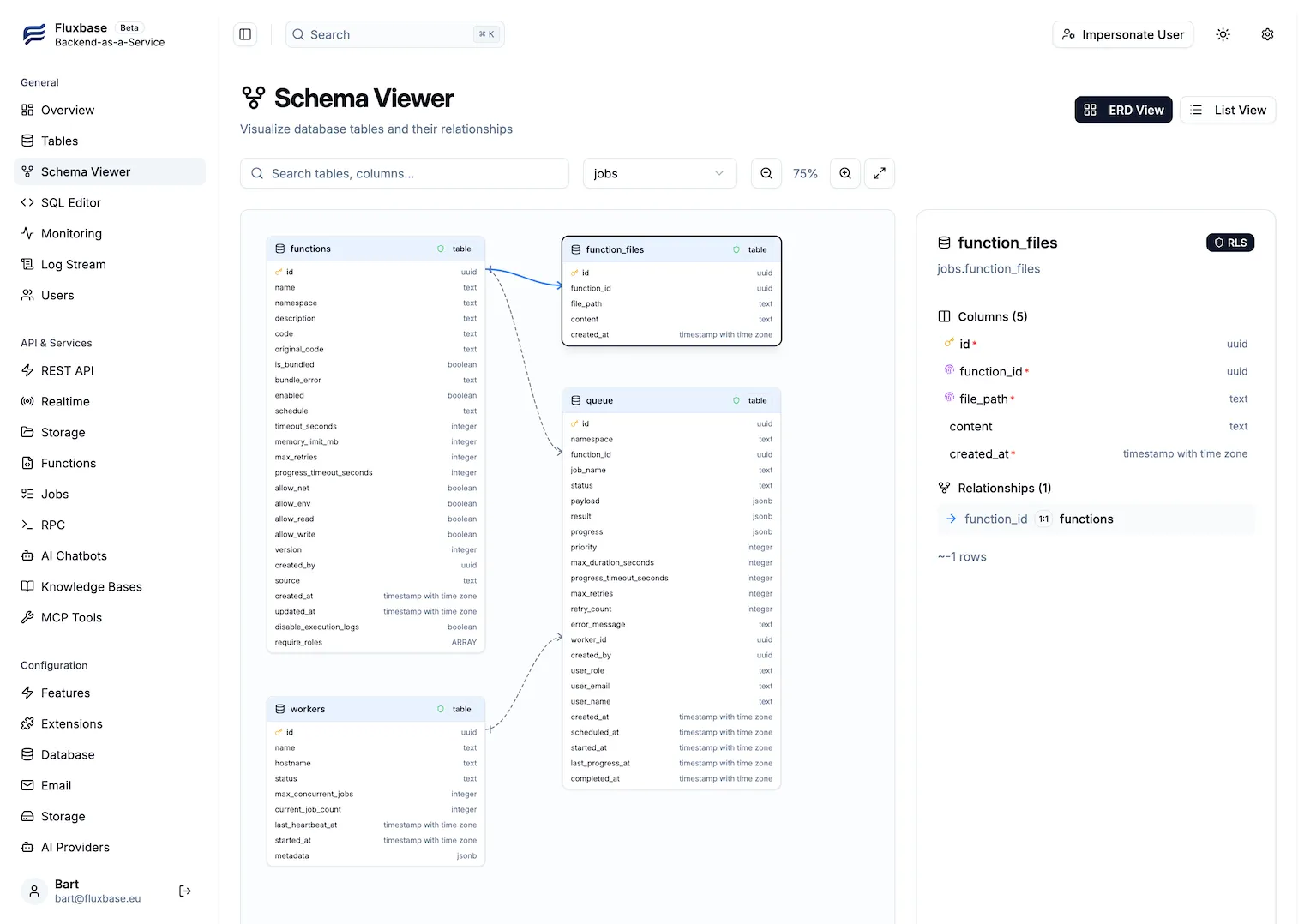Image resolution: width=1304 pixels, height=924 pixels.
Task: Open the MCP Tools section
Action: pos(71,617)
